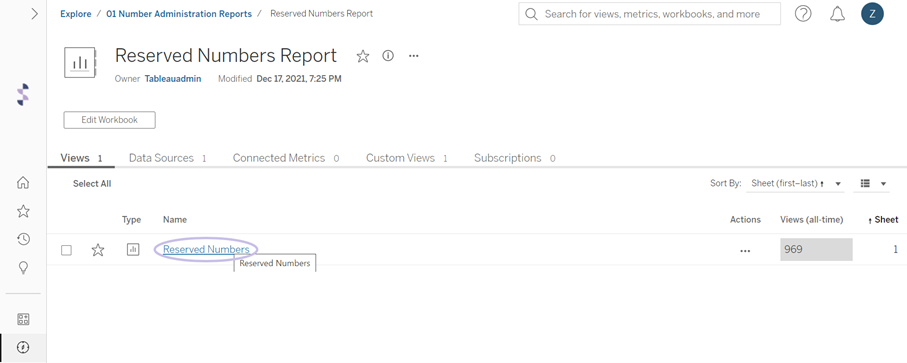
Task: Select the Views tab
Action: point(81,158)
